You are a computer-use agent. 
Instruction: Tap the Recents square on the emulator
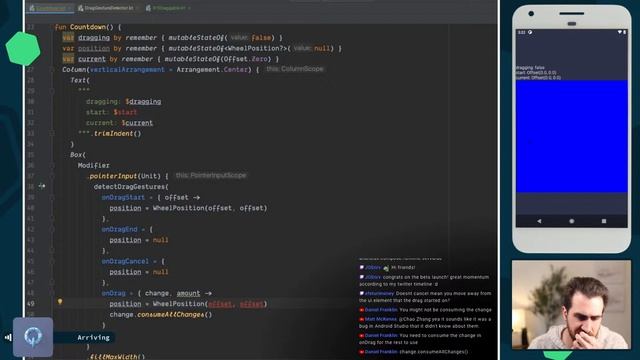[x=604, y=221]
